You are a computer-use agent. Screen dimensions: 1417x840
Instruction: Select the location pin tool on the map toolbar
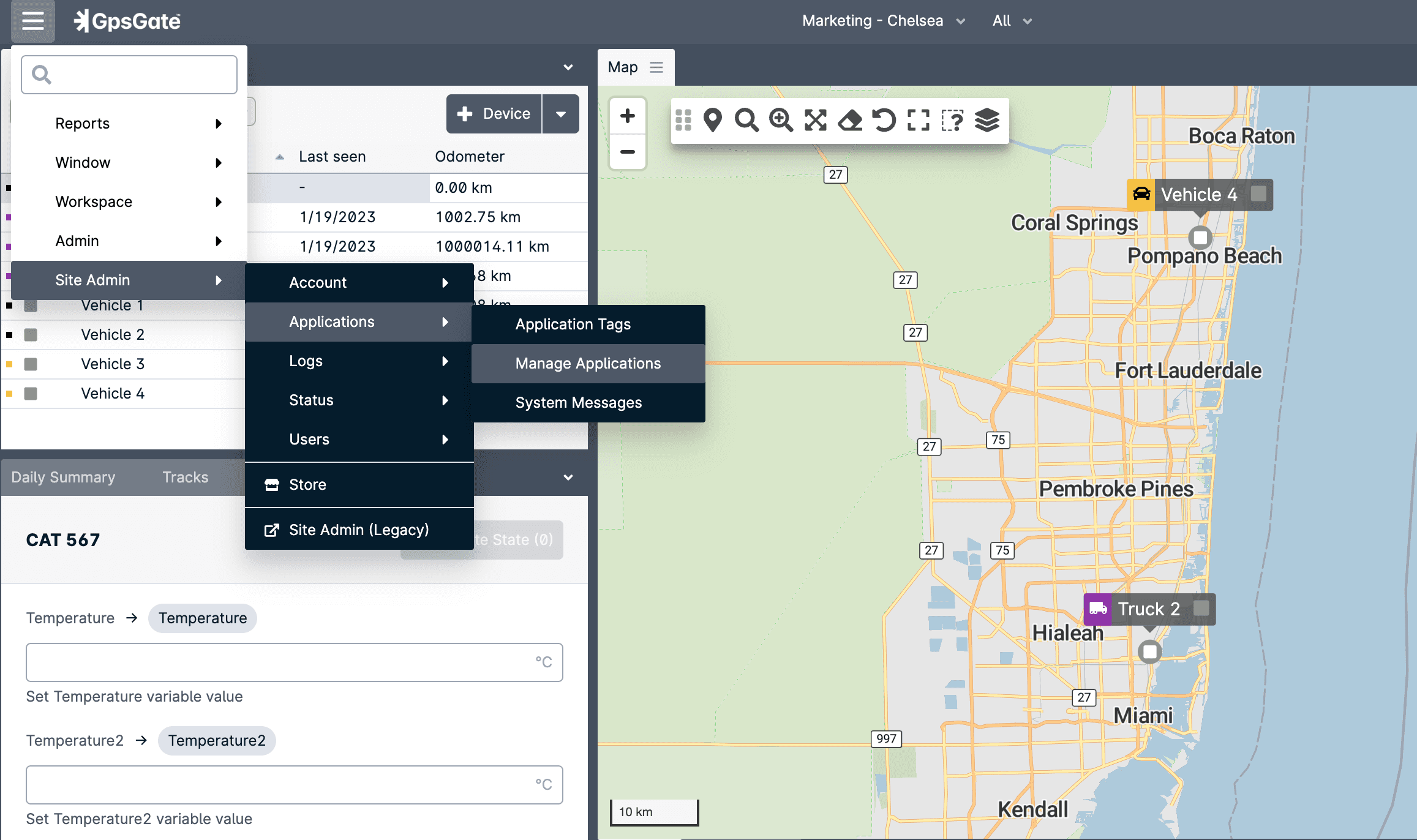pos(712,121)
